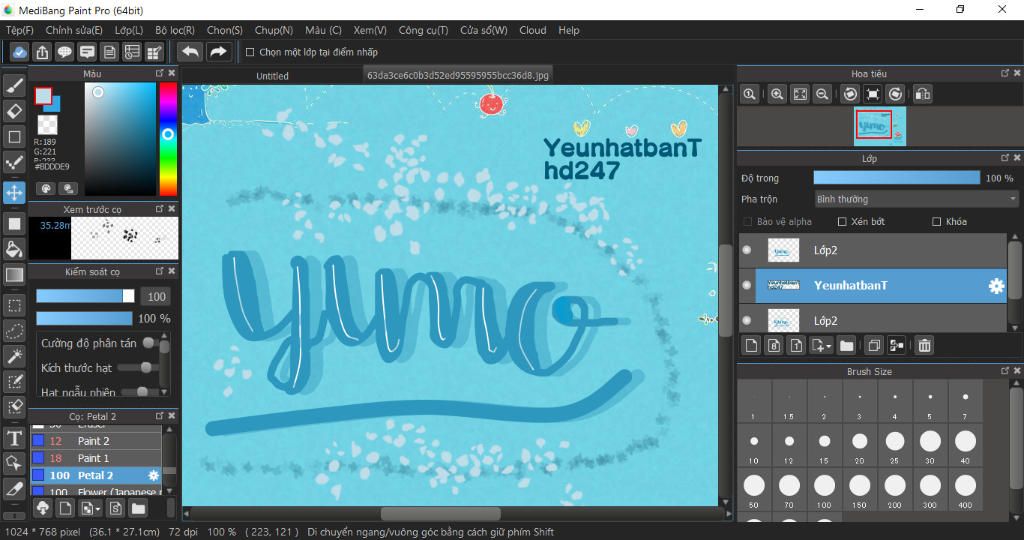The width and height of the screenshot is (1024, 540).
Task: Select the Paint 2 brush
Action: tap(96, 441)
